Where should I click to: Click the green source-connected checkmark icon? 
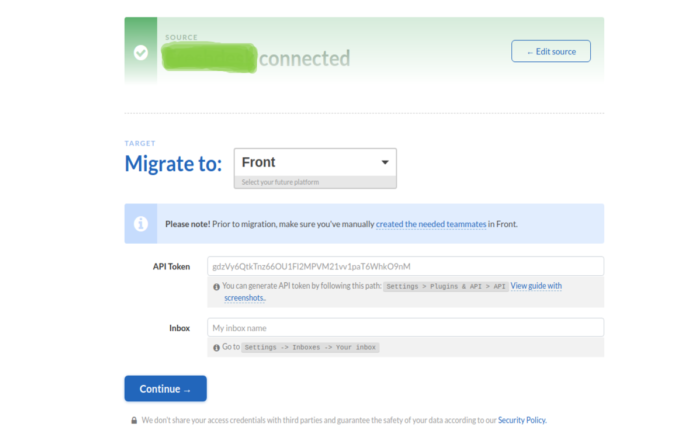[141, 53]
